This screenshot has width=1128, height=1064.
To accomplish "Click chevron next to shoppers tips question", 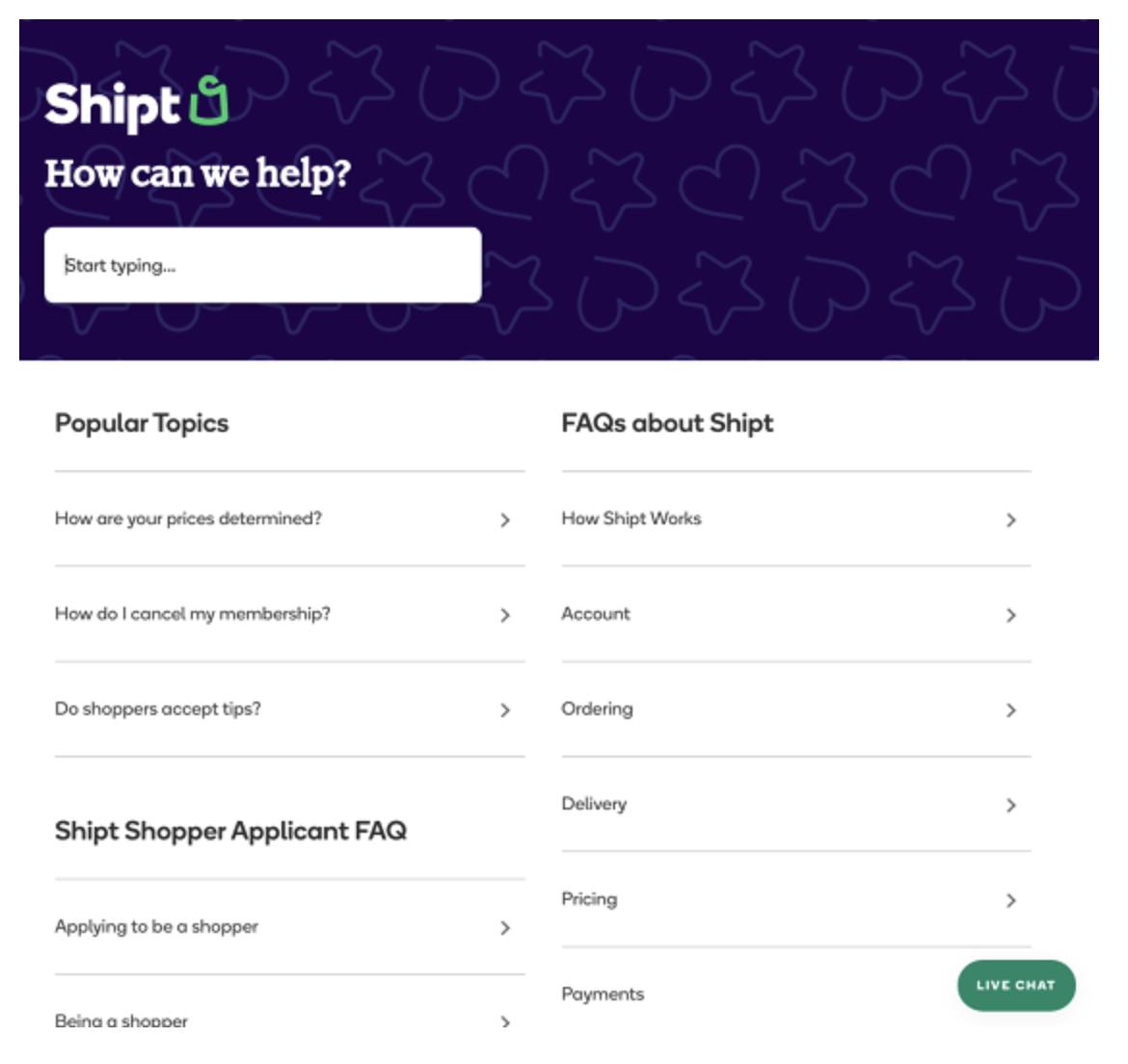I will (x=504, y=710).
